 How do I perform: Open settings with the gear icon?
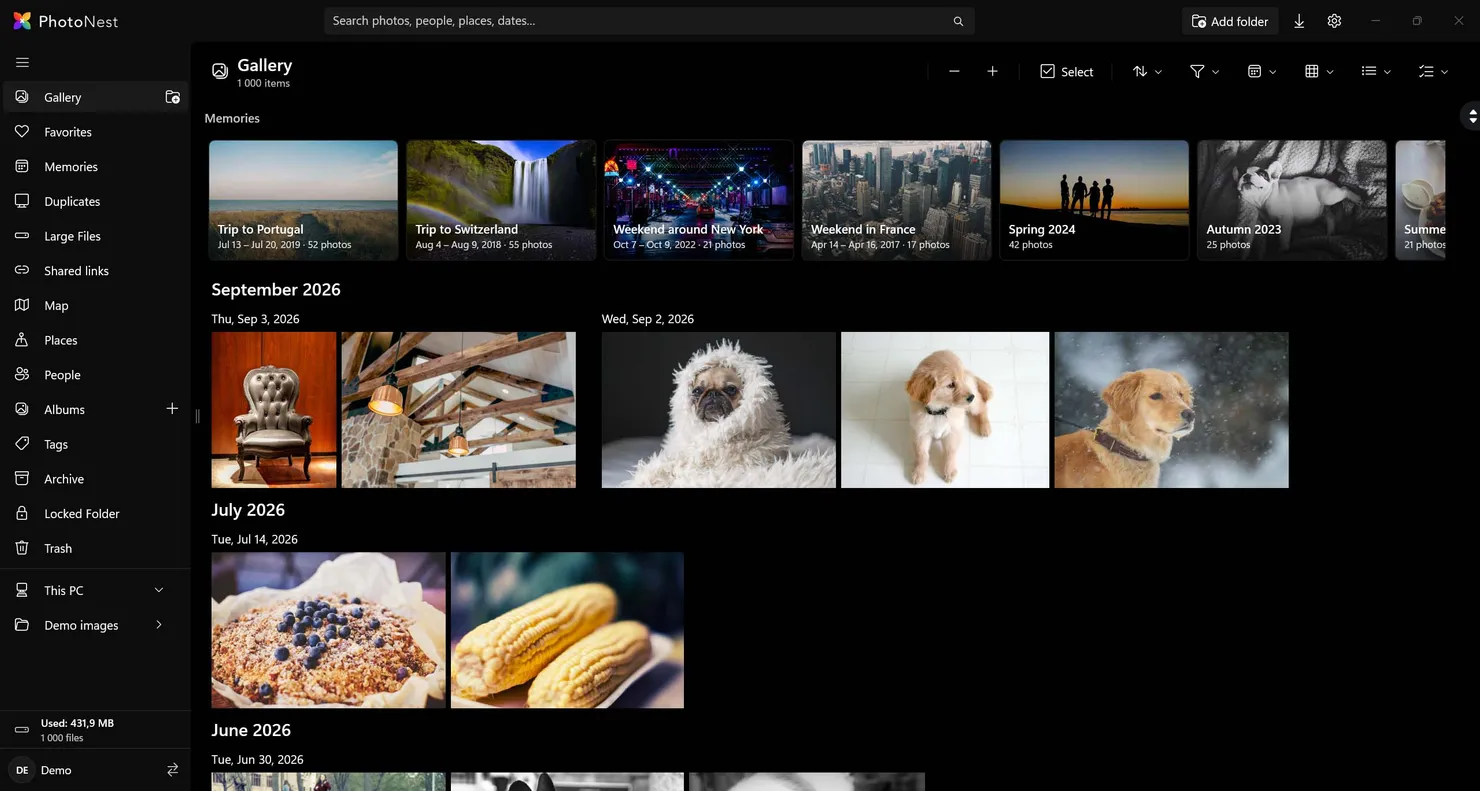[x=1334, y=21]
